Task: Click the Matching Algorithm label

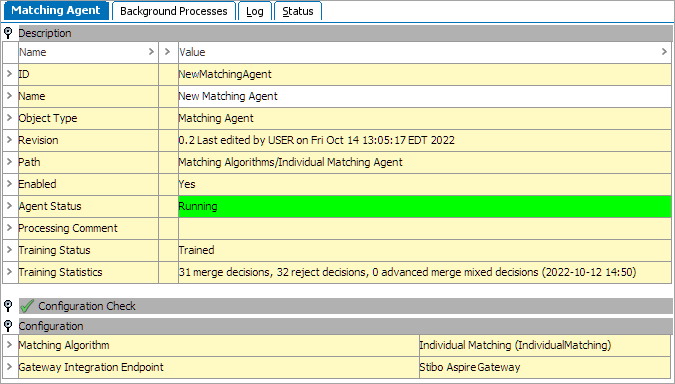Action: [x=64, y=345]
